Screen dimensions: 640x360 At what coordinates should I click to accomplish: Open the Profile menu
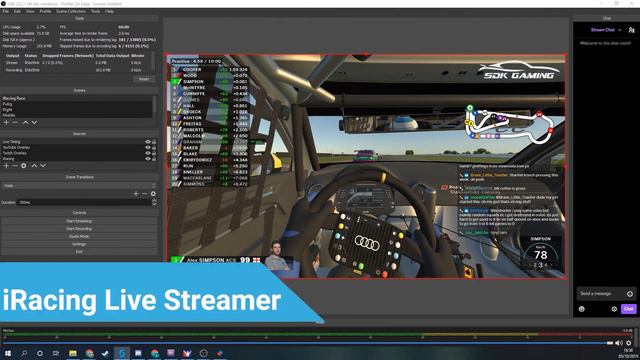pos(45,11)
